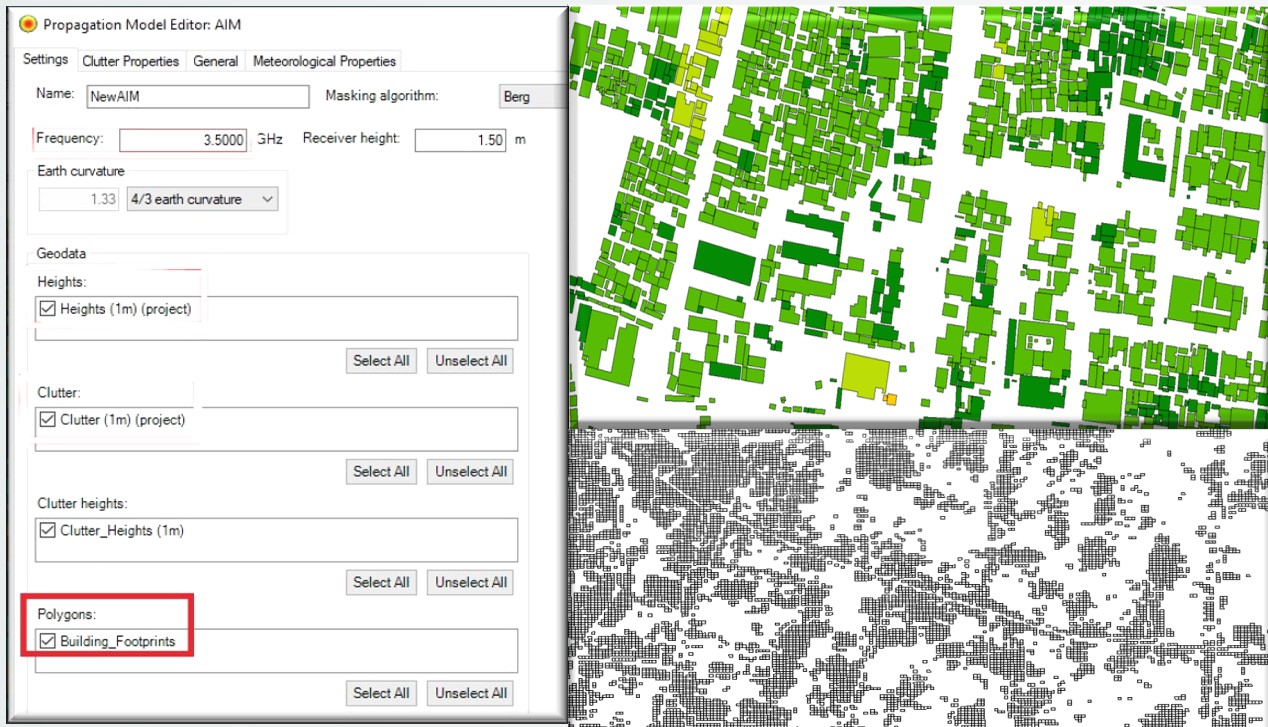Viewport: 1268px width, 727px height.
Task: Uncheck the Building_Footprints polygon checkbox
Action: tap(47, 641)
